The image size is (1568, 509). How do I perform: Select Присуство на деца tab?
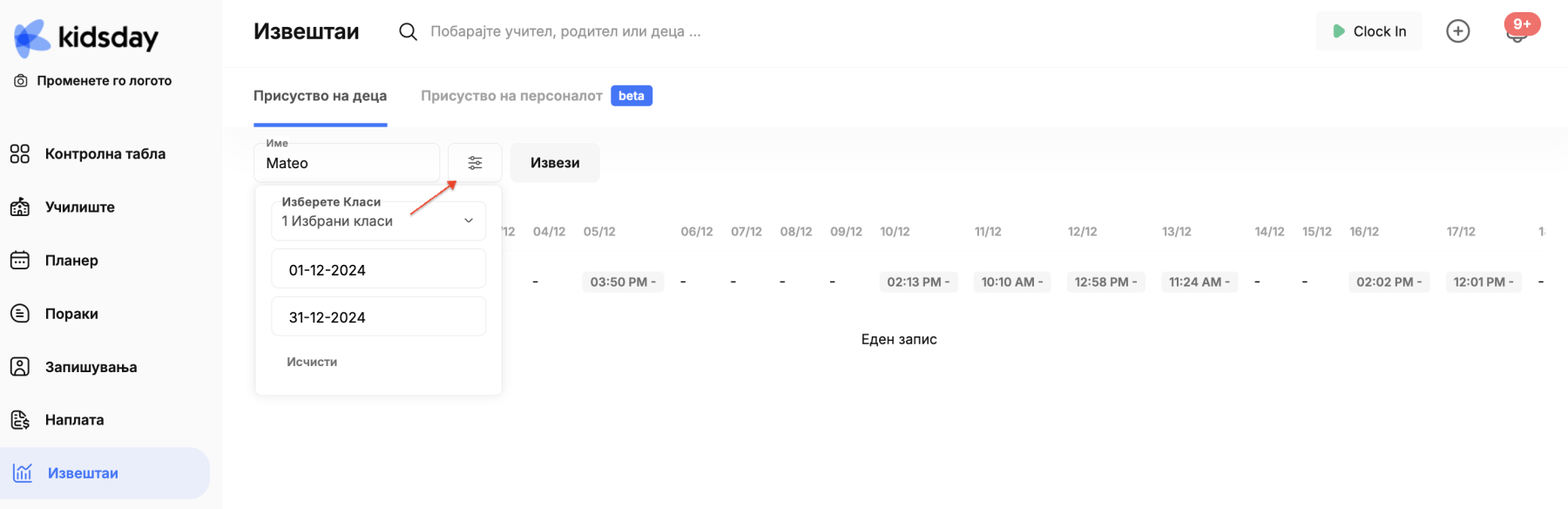click(320, 96)
